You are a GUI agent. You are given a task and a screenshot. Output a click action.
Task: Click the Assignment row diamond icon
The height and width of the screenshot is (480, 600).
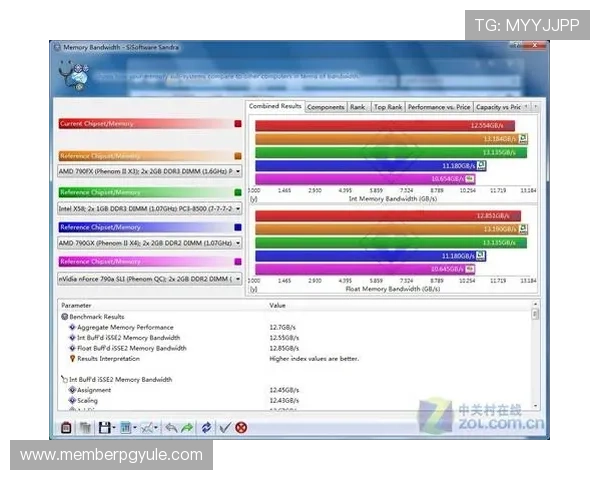[72, 390]
